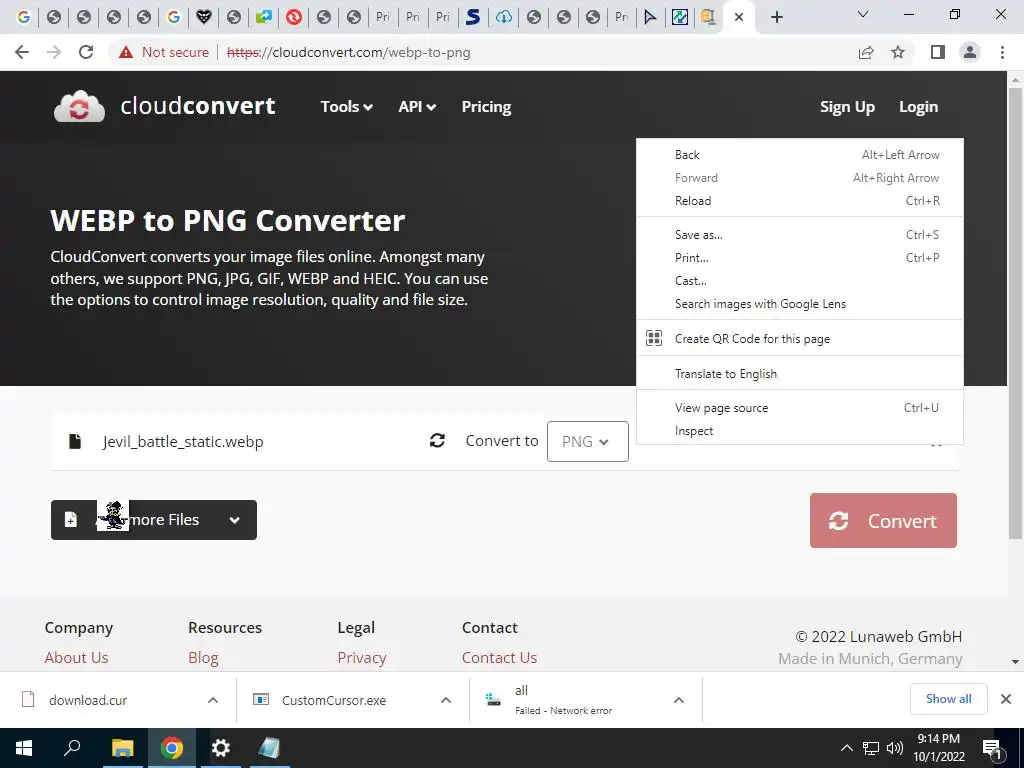Image resolution: width=1024 pixels, height=768 pixels.
Task: Open the browser side panel icon
Action: tap(938, 52)
